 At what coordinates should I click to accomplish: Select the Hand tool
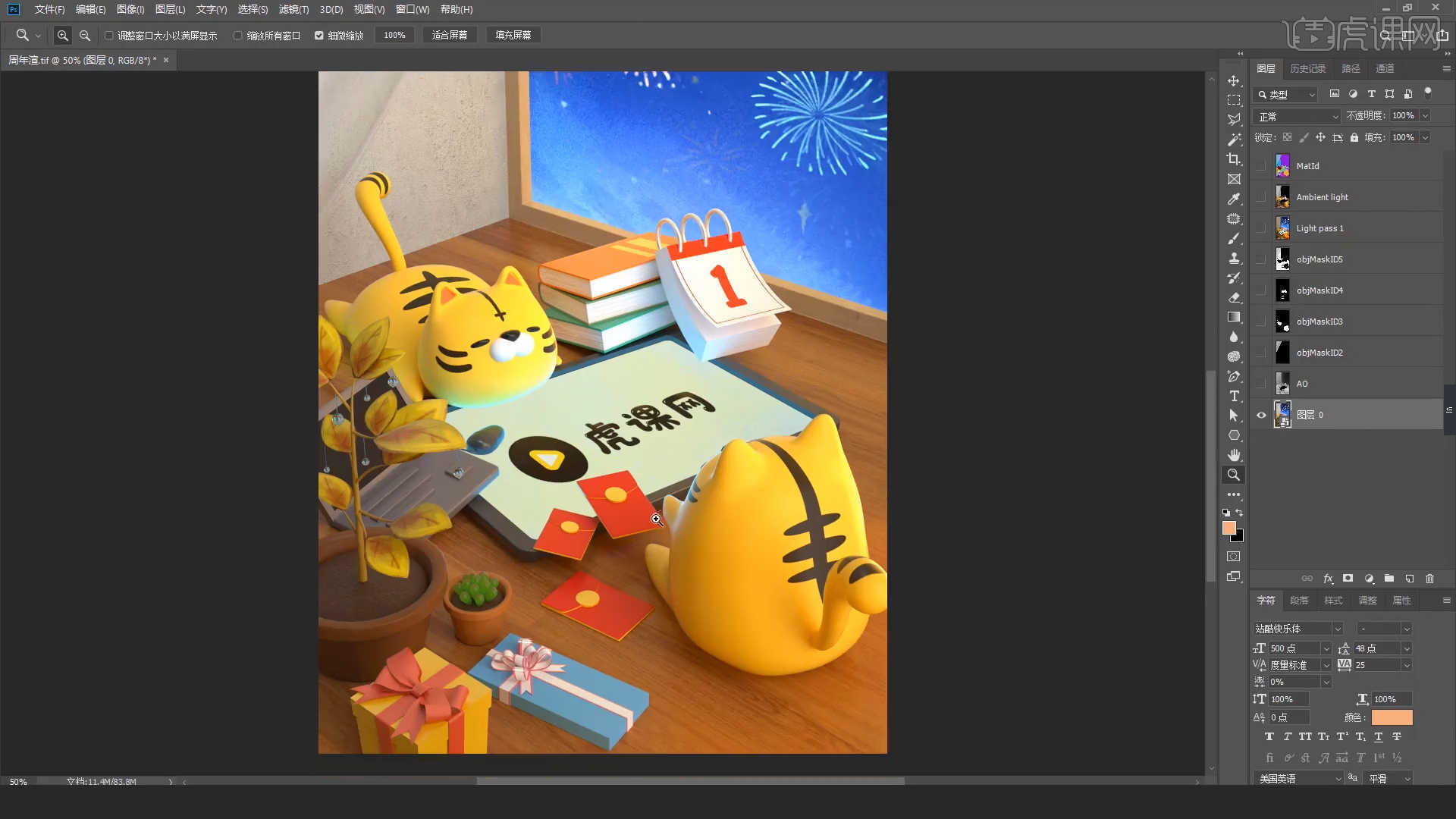point(1234,455)
